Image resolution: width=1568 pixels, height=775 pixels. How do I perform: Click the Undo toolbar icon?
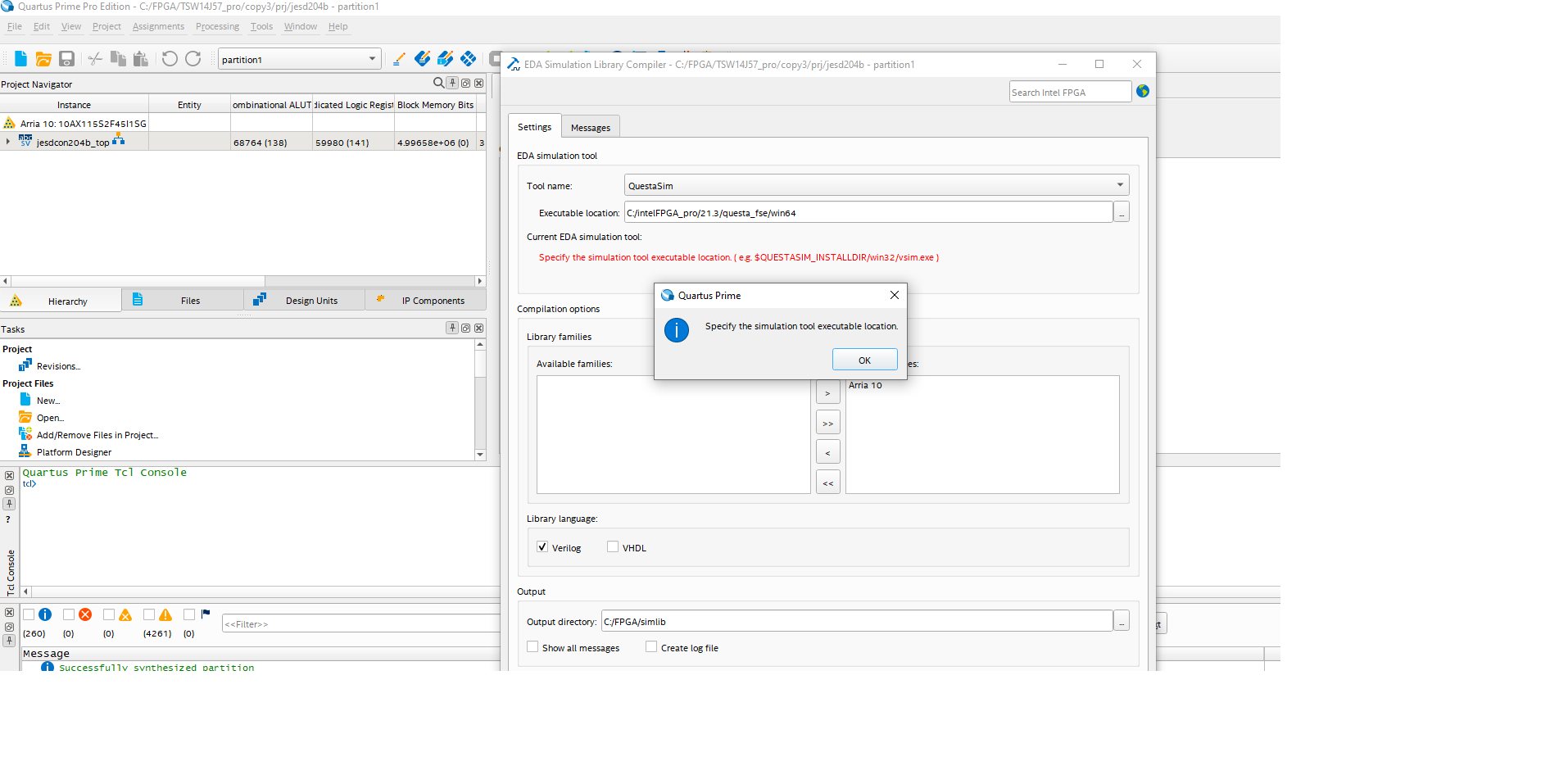pyautogui.click(x=170, y=59)
